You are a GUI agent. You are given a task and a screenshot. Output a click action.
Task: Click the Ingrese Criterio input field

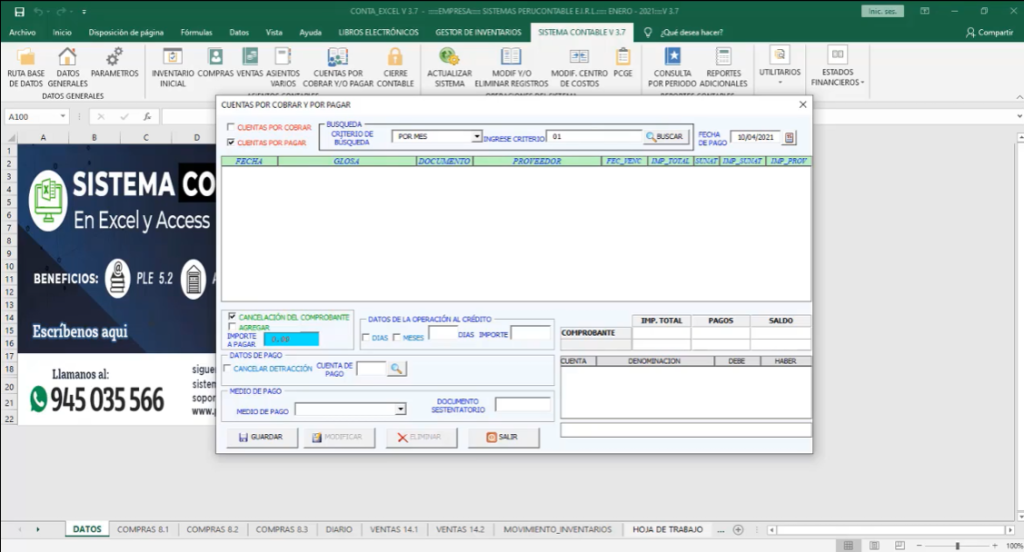coord(594,136)
